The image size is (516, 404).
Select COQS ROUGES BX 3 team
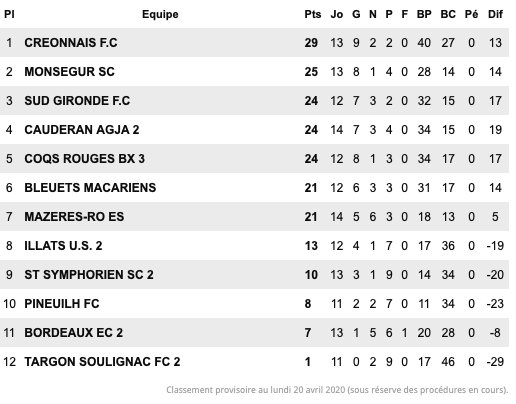pyautogui.click(x=84, y=159)
